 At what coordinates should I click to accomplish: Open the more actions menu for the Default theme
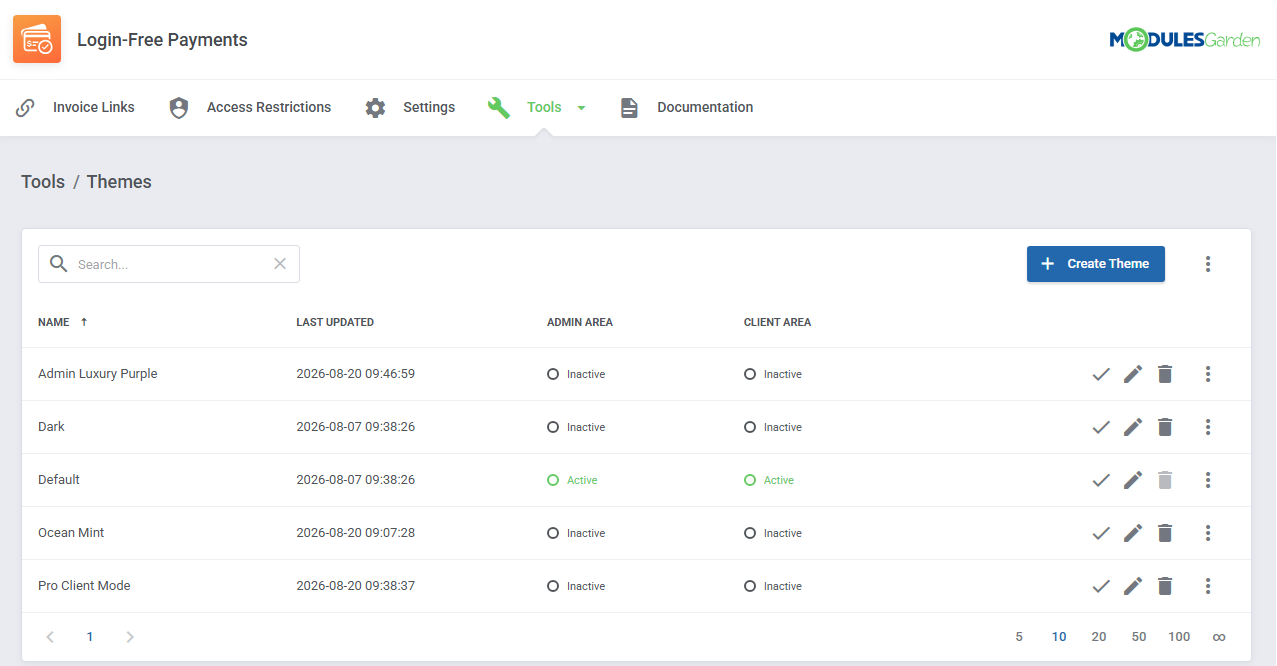[x=1208, y=480]
